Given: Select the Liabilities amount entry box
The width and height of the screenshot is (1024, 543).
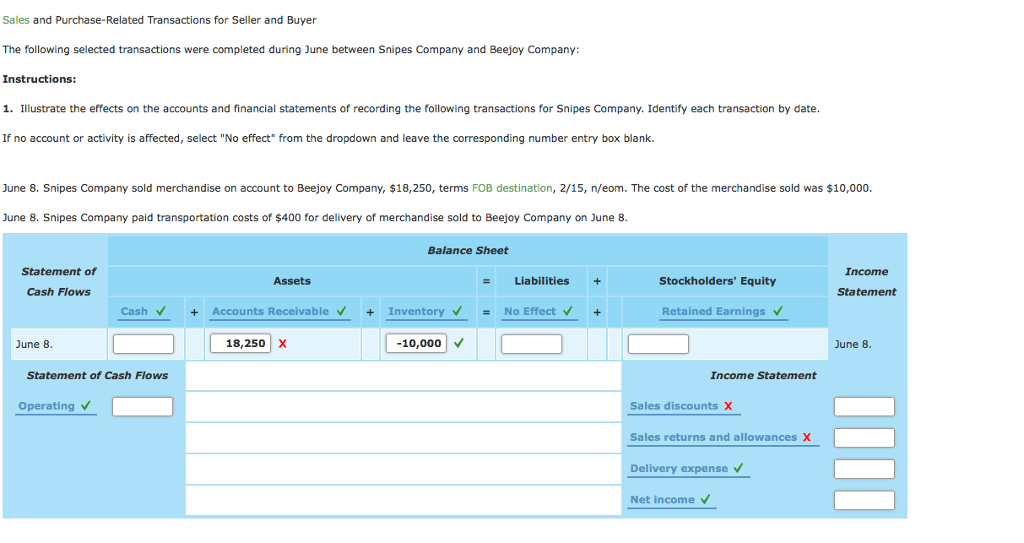Looking at the screenshot, I should pyautogui.click(x=531, y=344).
